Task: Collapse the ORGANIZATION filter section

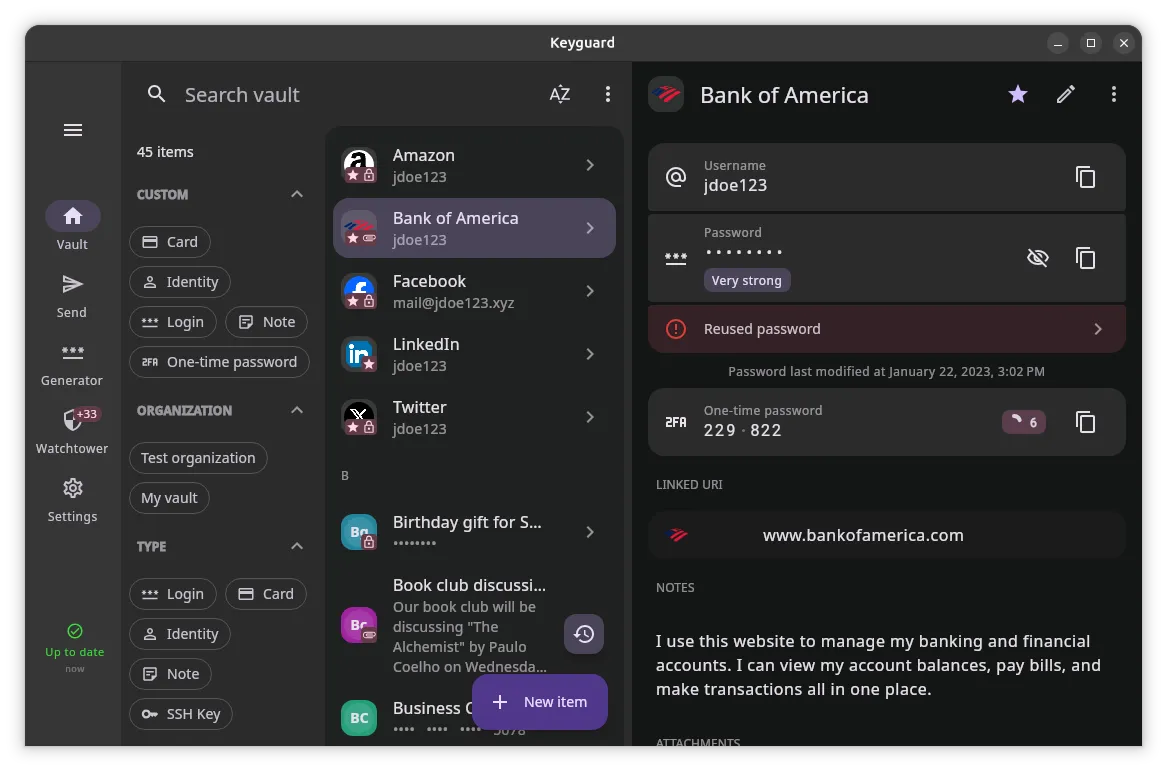Action: (x=297, y=410)
